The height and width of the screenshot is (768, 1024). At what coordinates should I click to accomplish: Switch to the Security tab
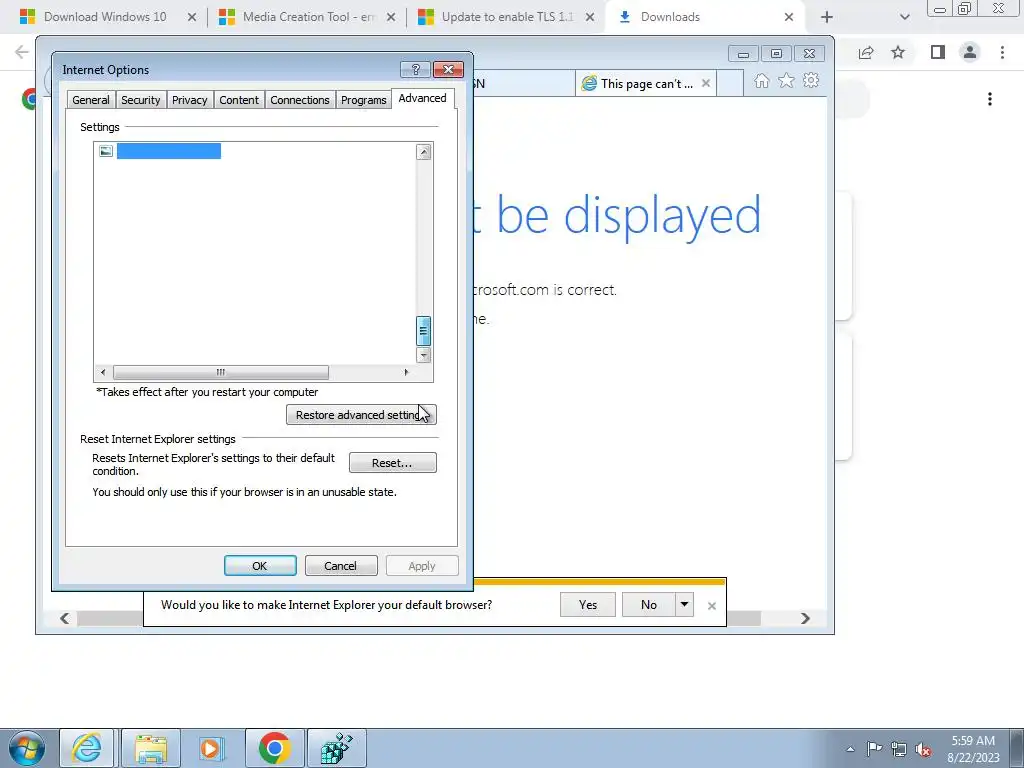click(x=140, y=100)
